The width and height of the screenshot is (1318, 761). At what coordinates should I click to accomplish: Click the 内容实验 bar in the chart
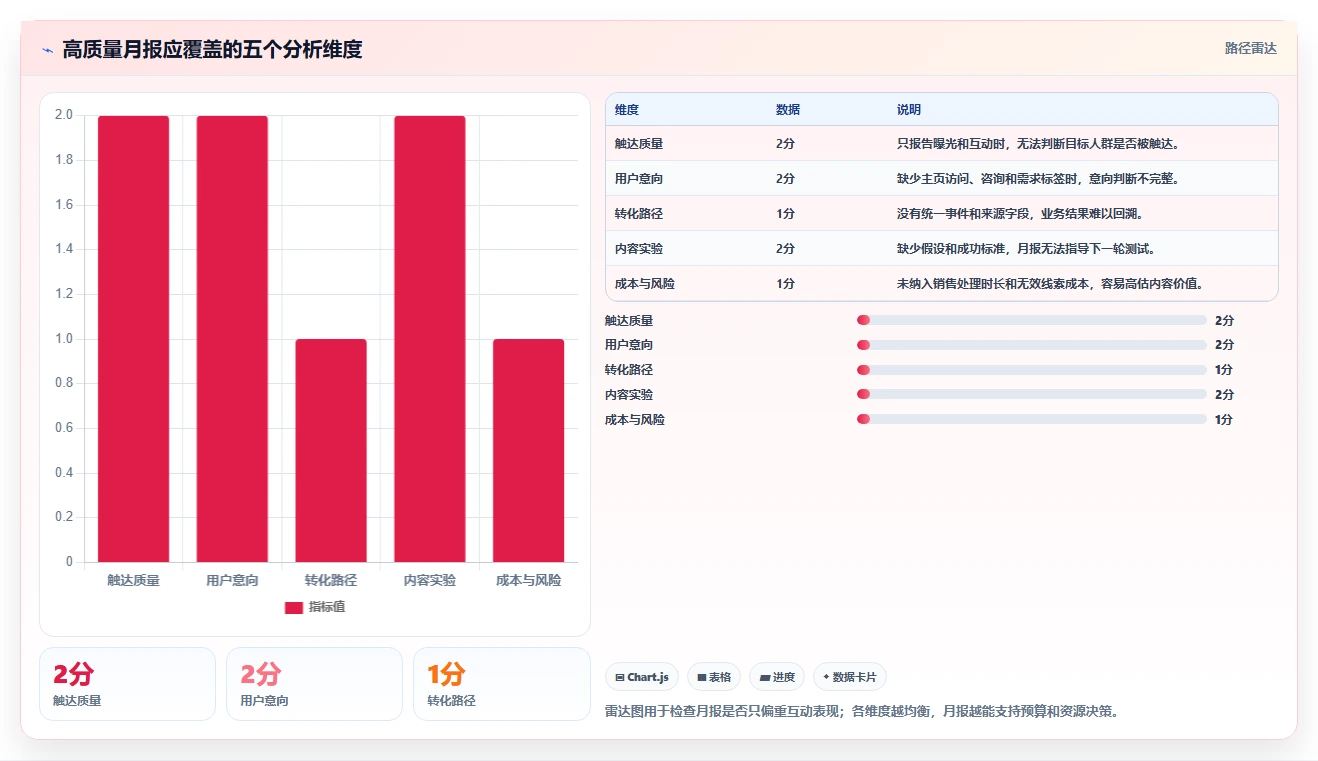[x=430, y=339]
